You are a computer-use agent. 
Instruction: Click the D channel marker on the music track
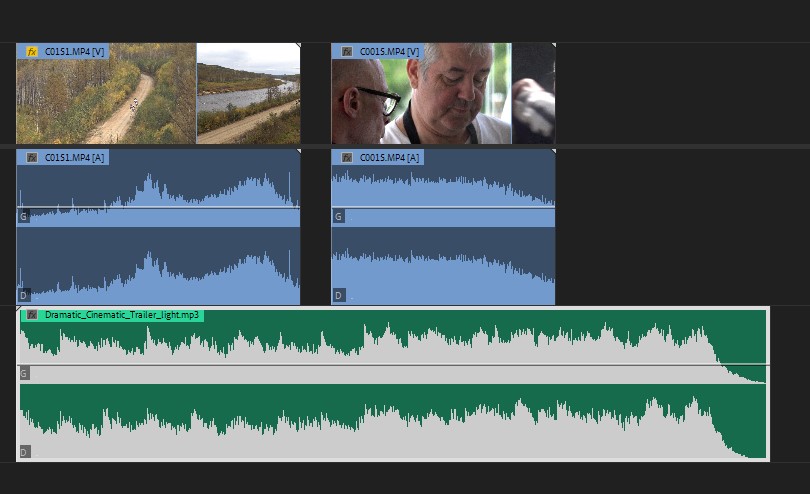coord(24,452)
